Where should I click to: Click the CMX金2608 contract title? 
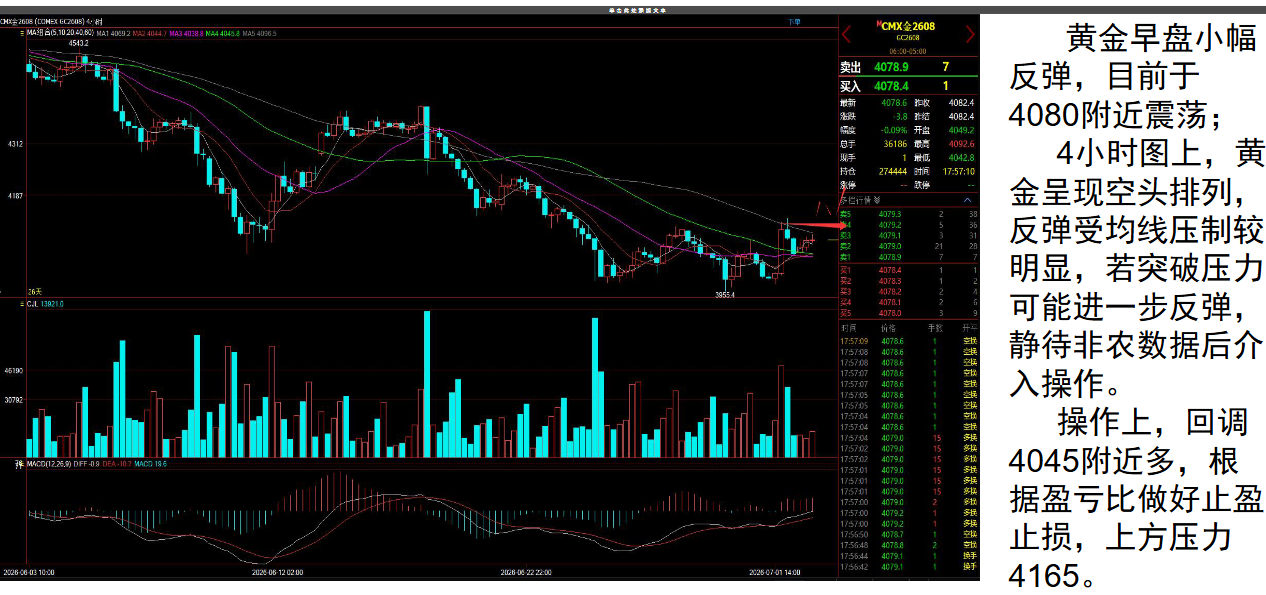click(906, 26)
